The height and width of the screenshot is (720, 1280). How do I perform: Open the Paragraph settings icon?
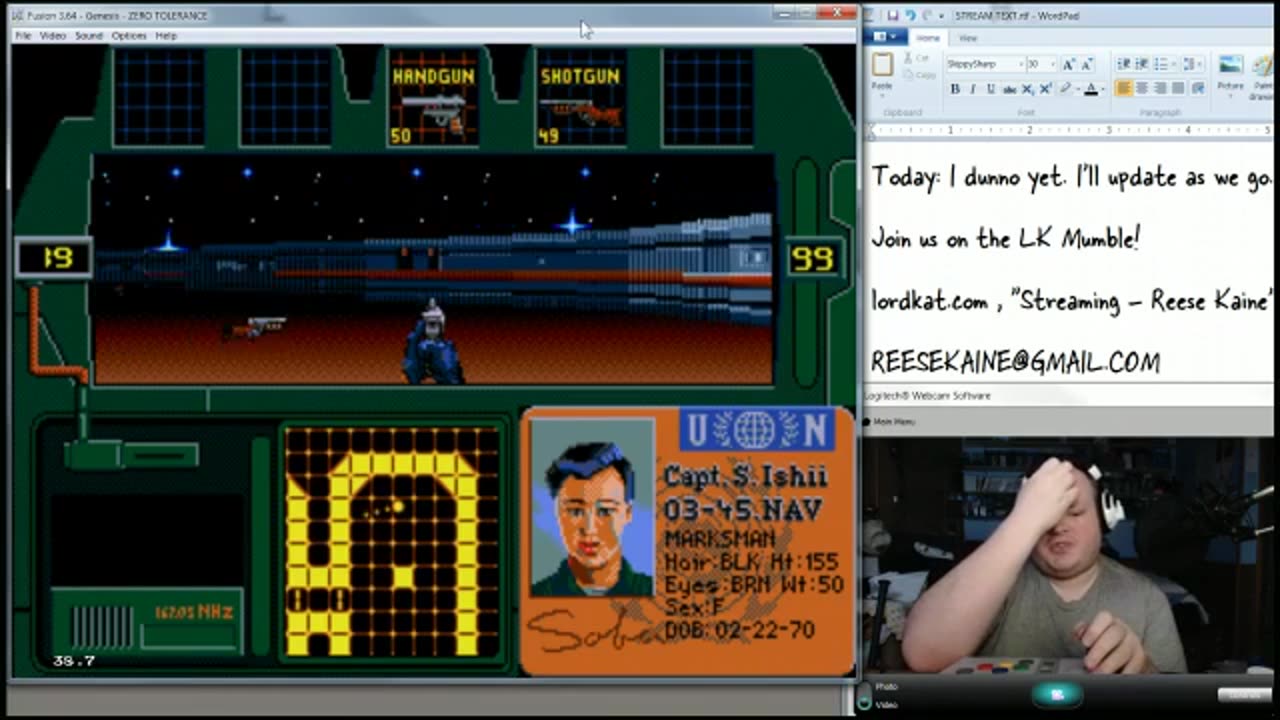point(1198,88)
